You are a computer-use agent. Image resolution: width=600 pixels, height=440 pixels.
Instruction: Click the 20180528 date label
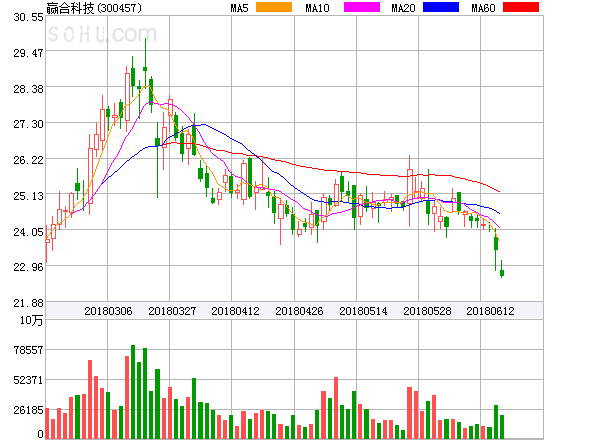(x=427, y=311)
